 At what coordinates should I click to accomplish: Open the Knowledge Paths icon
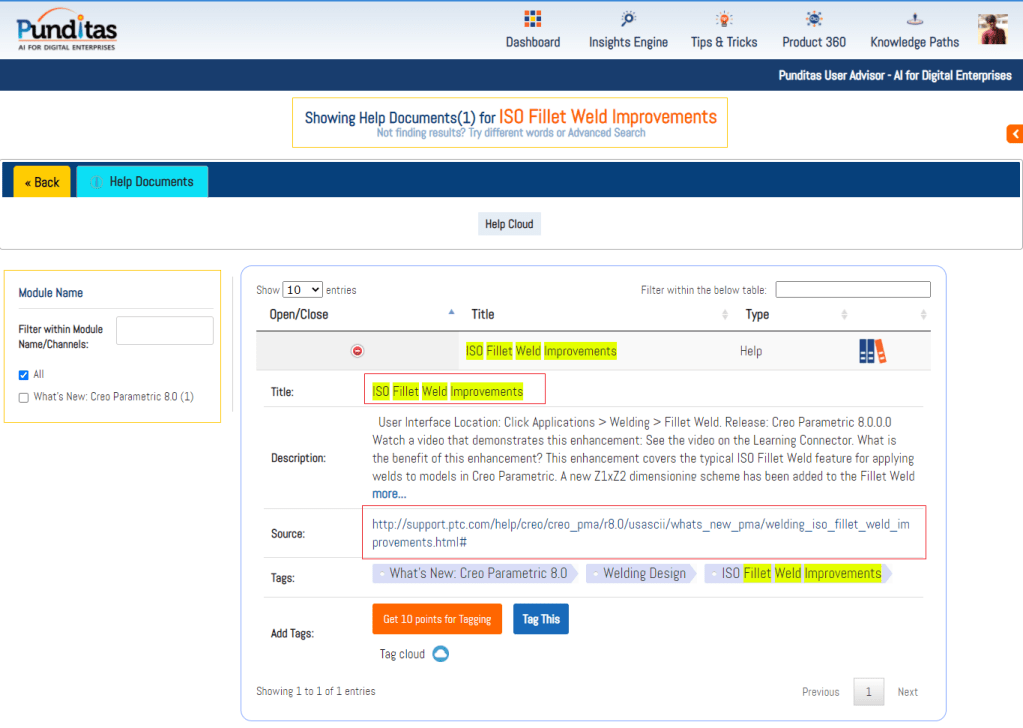[914, 19]
